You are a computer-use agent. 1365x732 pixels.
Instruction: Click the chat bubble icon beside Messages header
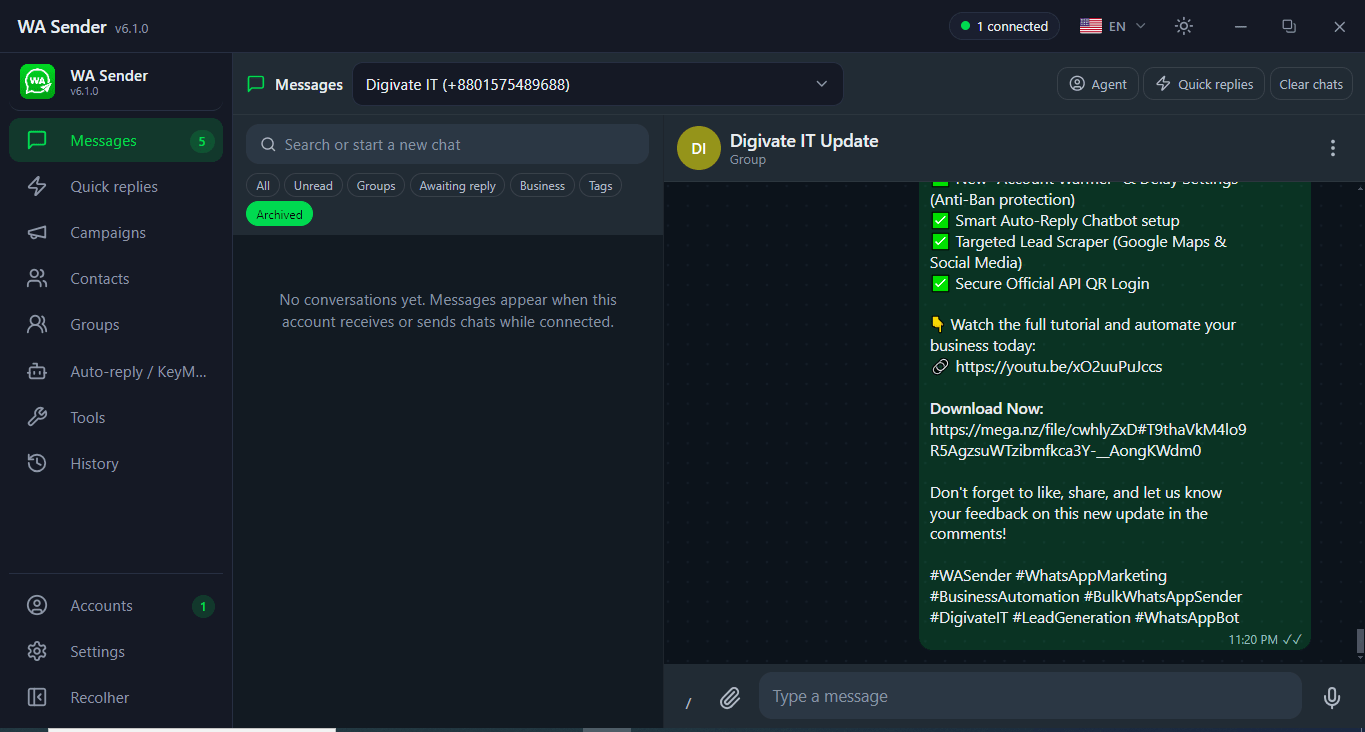click(x=256, y=84)
